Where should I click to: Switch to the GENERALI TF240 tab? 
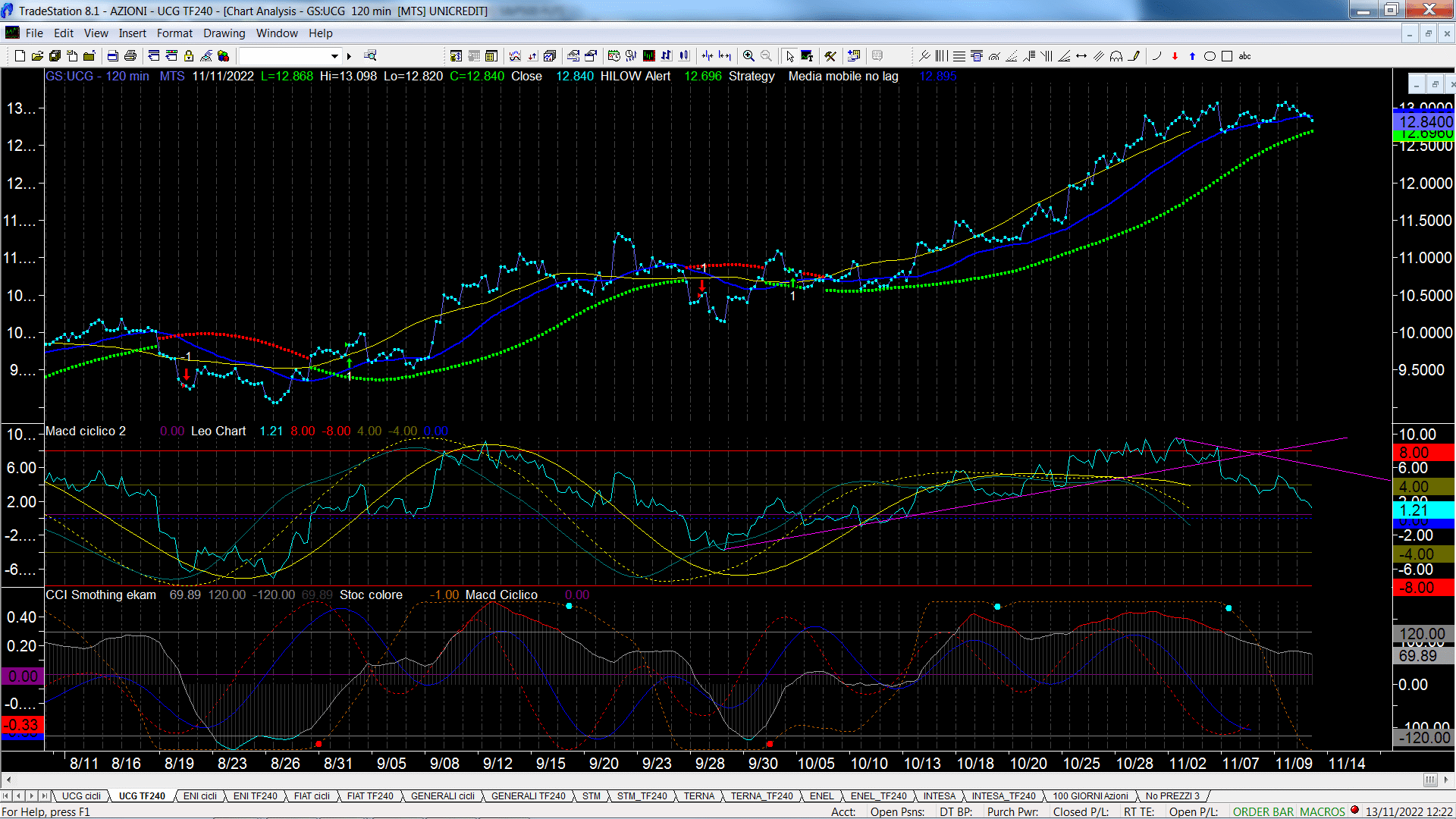coord(528,796)
